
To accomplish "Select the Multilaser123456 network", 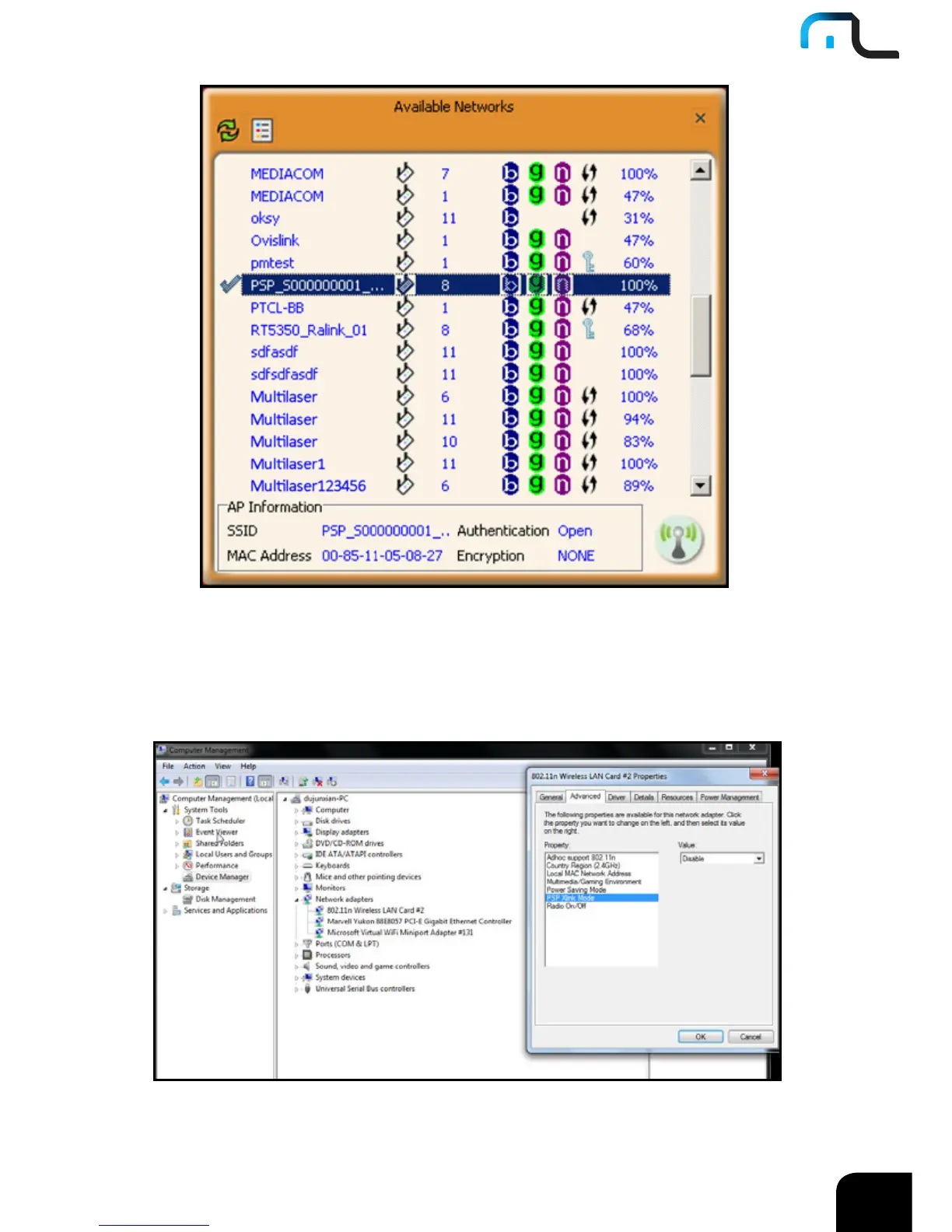I will 453,485.
